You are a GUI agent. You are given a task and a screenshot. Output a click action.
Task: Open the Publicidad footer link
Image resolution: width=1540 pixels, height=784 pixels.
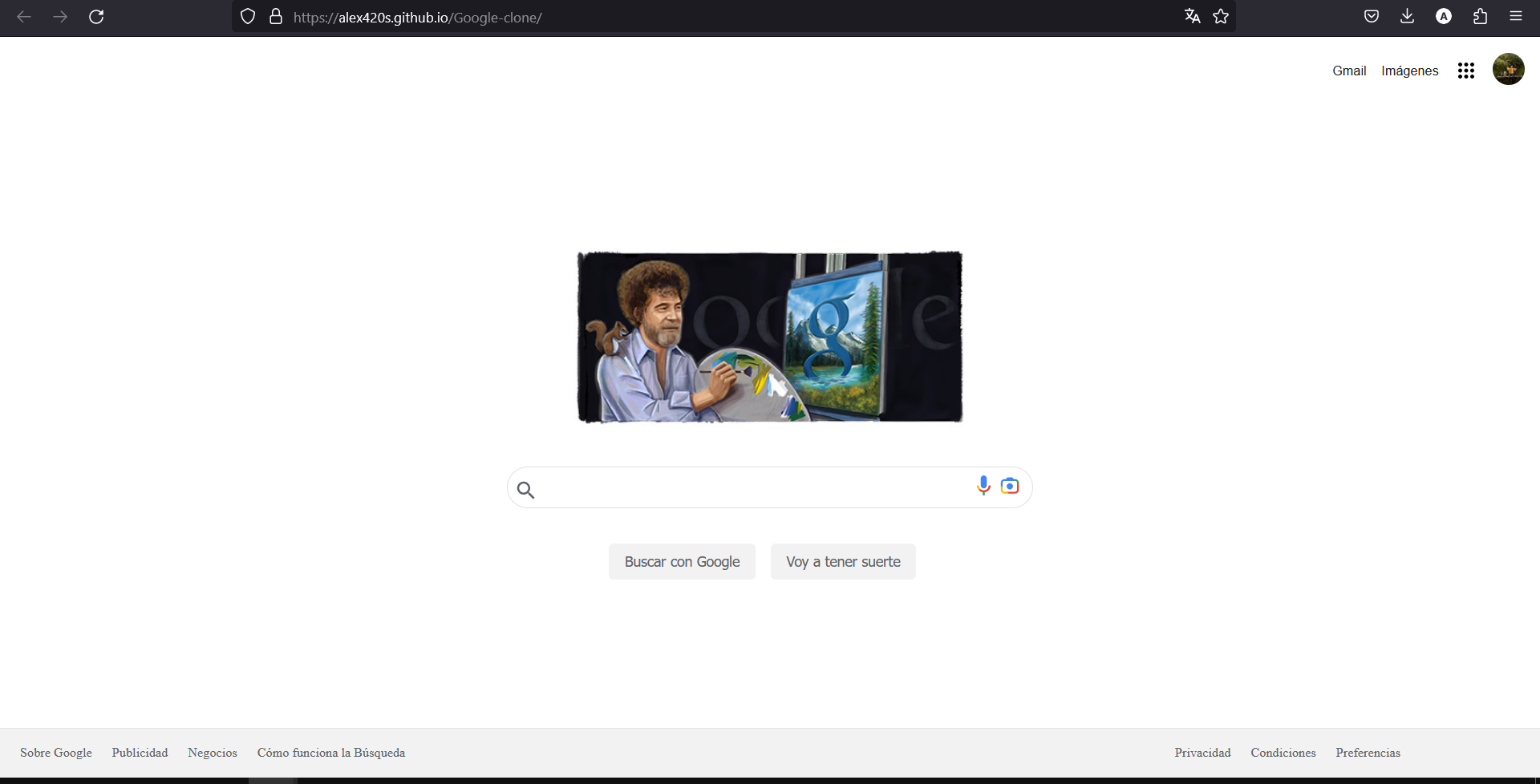point(140,753)
